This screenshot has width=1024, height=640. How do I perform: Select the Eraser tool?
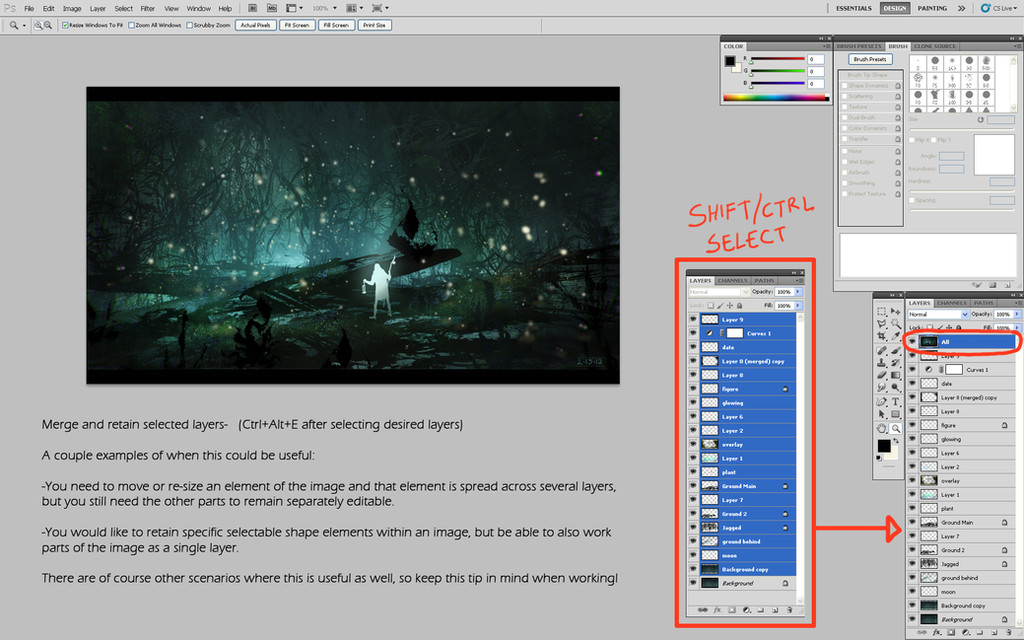tap(882, 375)
